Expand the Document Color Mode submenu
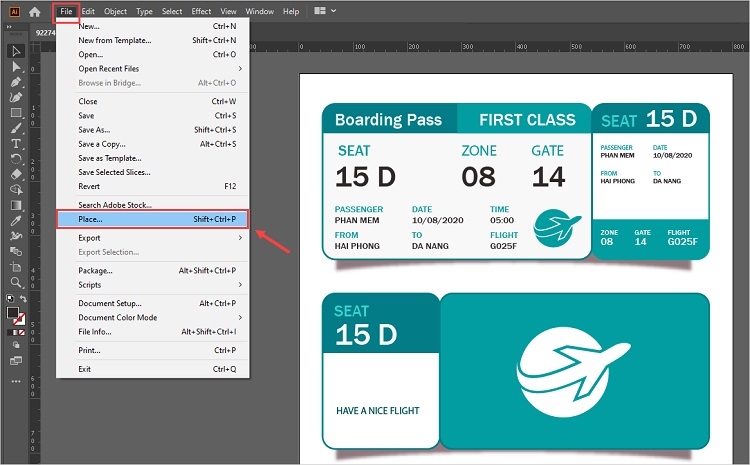Screen dimensions: 750x465 (x=240, y=317)
